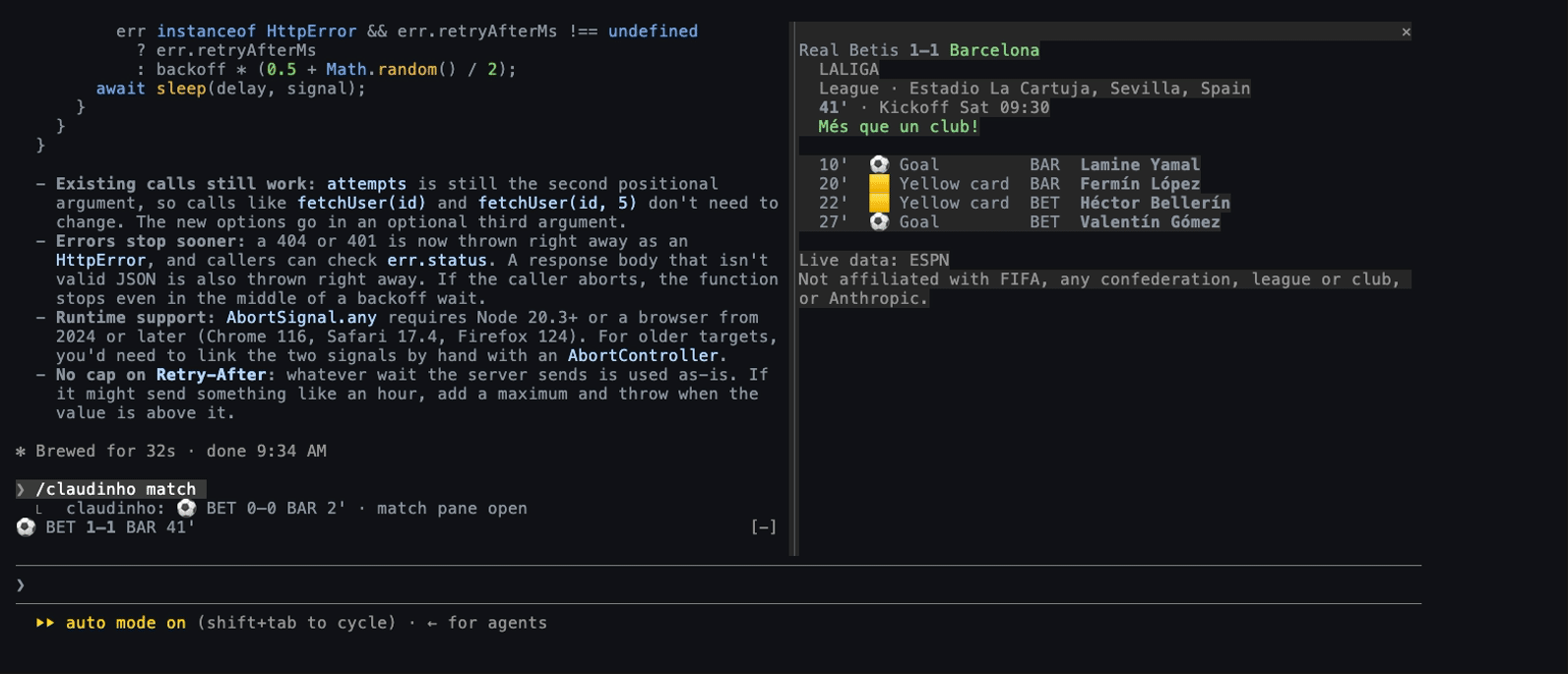Click the soccer ball in the claudinho reply line
1568x674 pixels.
pos(186,509)
